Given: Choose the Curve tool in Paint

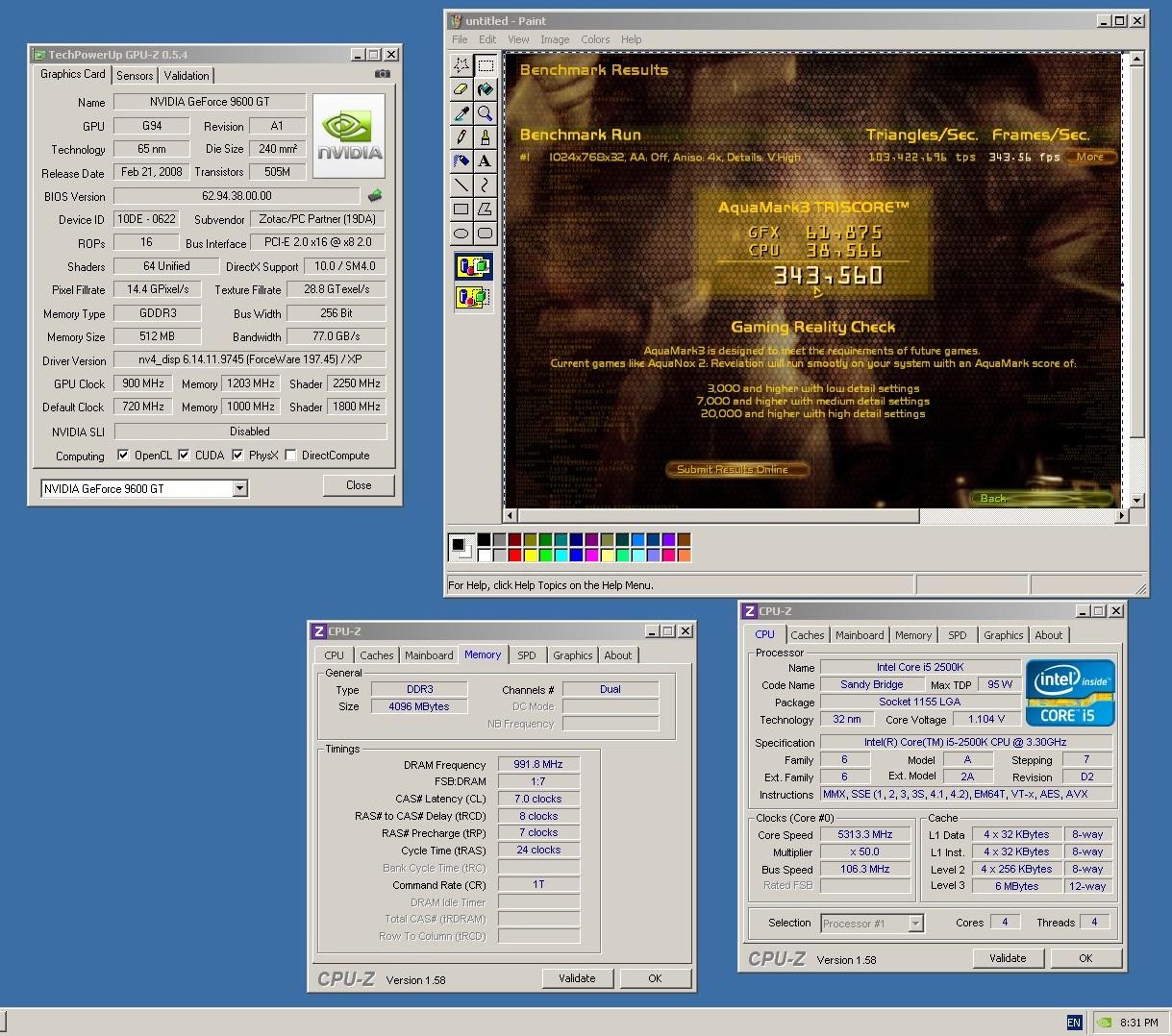Looking at the screenshot, I should (x=486, y=185).
